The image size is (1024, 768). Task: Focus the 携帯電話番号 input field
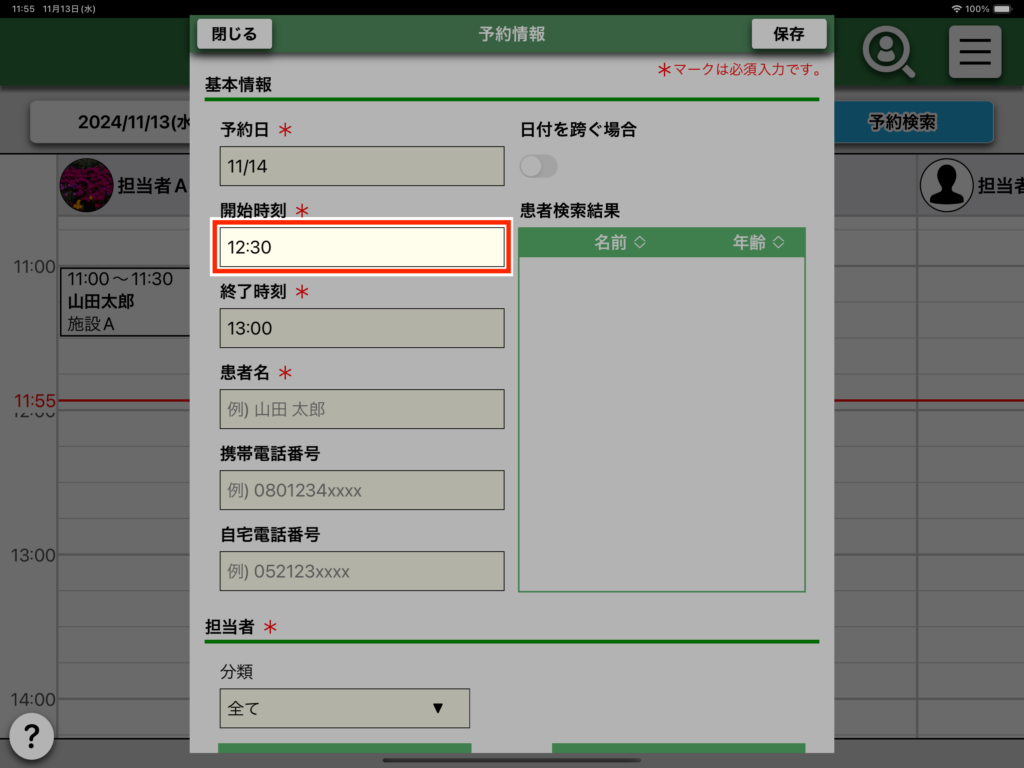click(x=362, y=490)
